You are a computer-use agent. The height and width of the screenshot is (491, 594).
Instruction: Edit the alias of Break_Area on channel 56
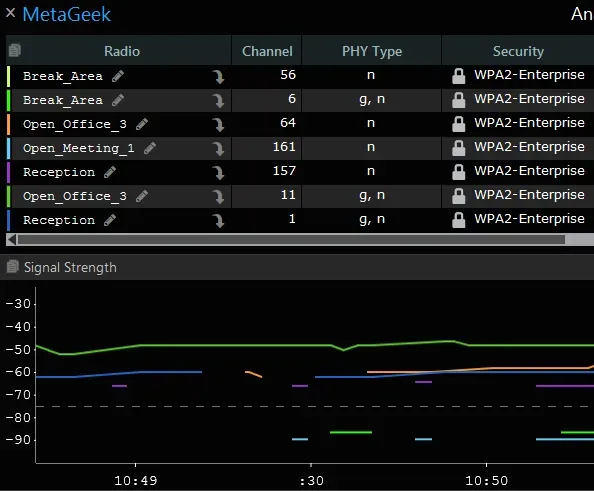click(x=118, y=76)
